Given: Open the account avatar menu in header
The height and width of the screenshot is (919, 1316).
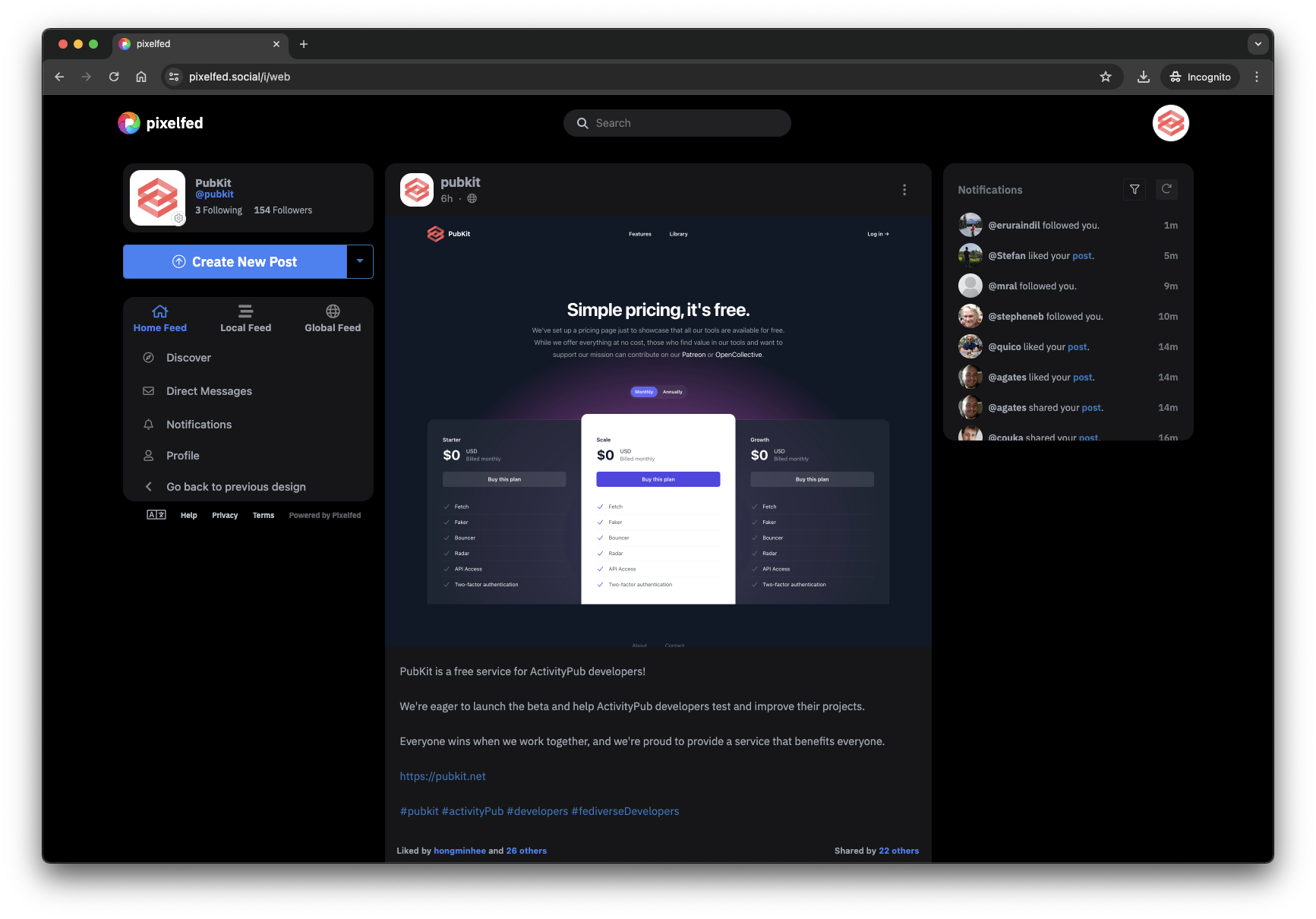Looking at the screenshot, I should pos(1170,123).
